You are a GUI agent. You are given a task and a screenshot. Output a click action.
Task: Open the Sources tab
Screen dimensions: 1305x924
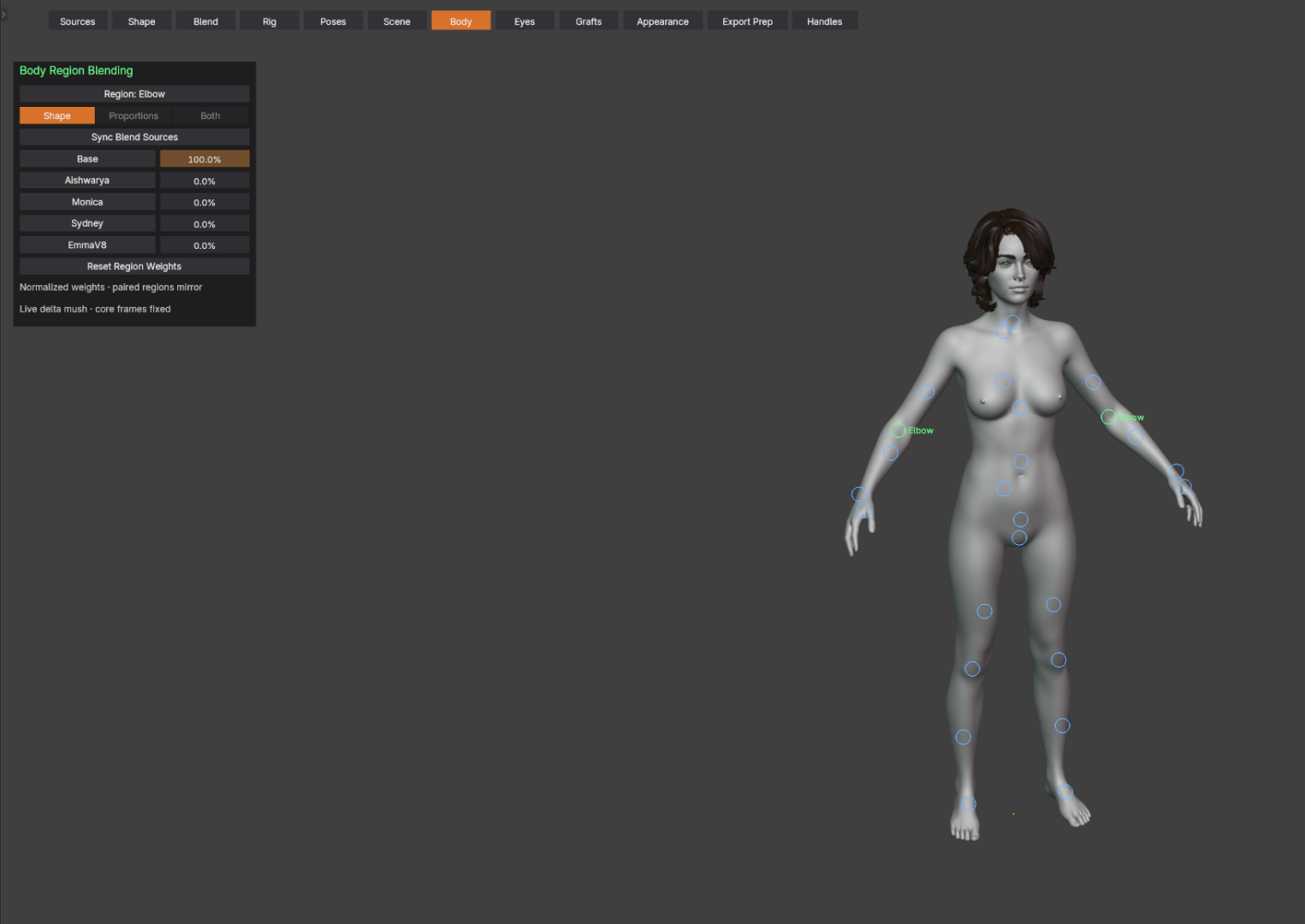(78, 21)
